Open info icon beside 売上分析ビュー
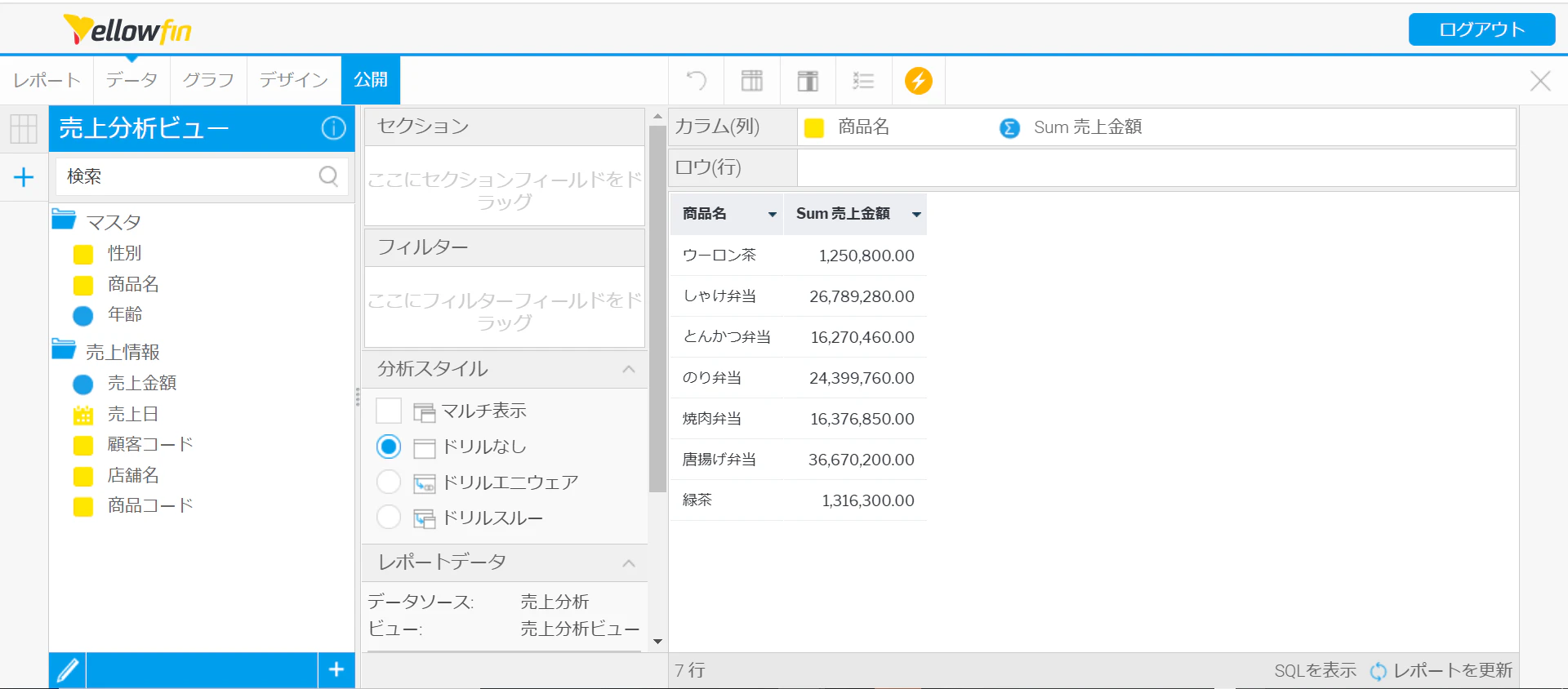The image size is (1568, 689). (x=333, y=128)
